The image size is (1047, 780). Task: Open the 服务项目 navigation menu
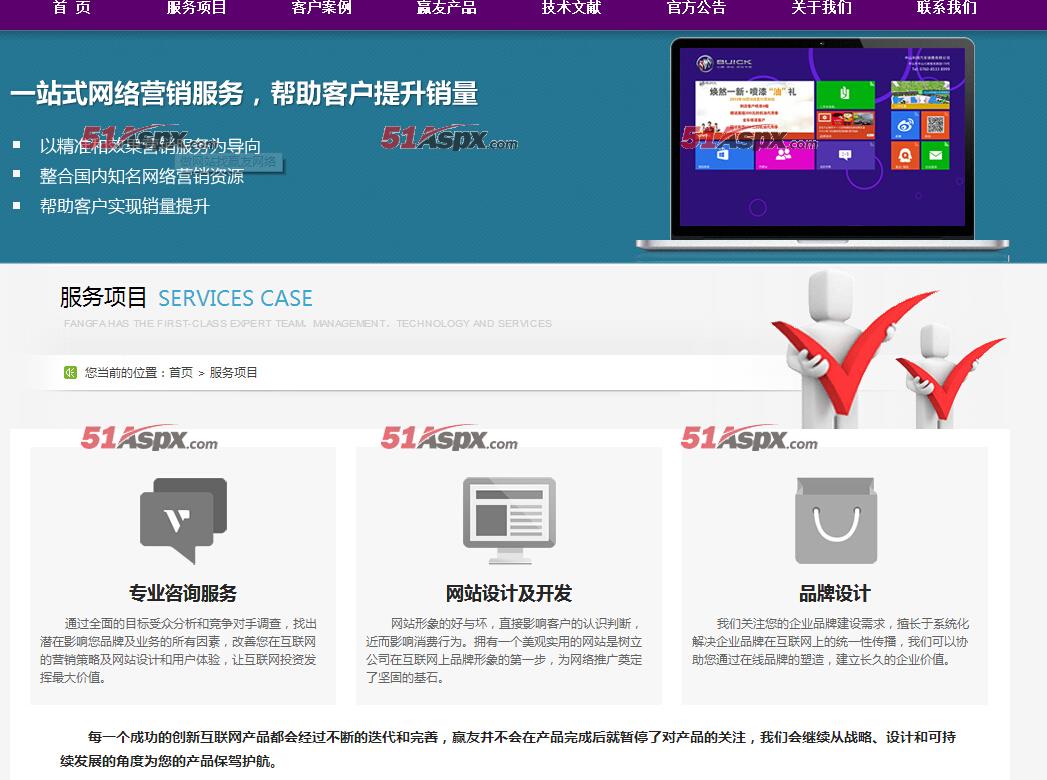pos(196,7)
